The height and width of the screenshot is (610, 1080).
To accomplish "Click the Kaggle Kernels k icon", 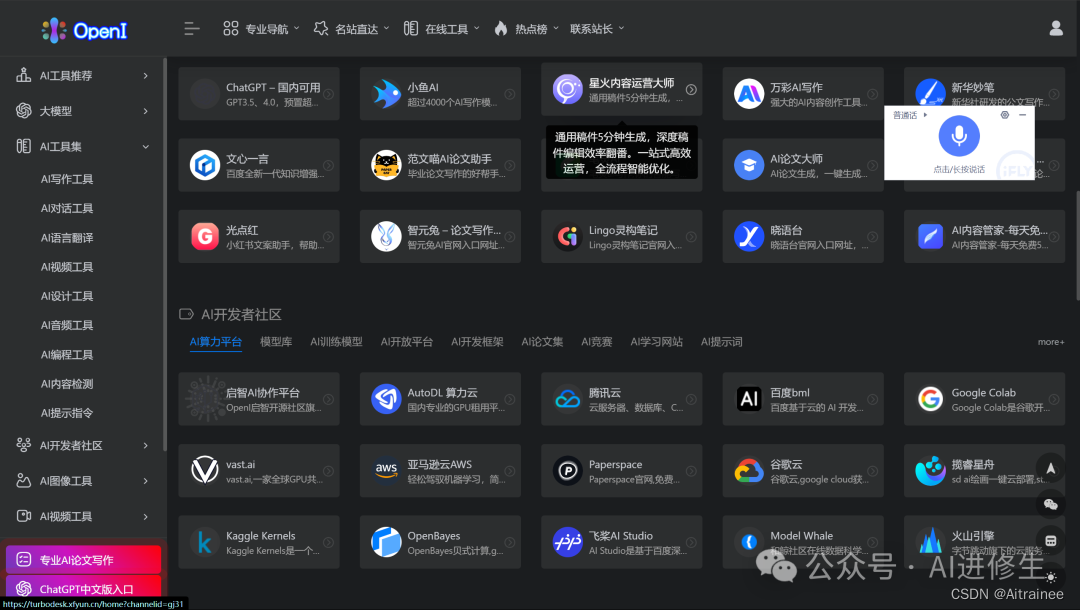I will coord(205,543).
